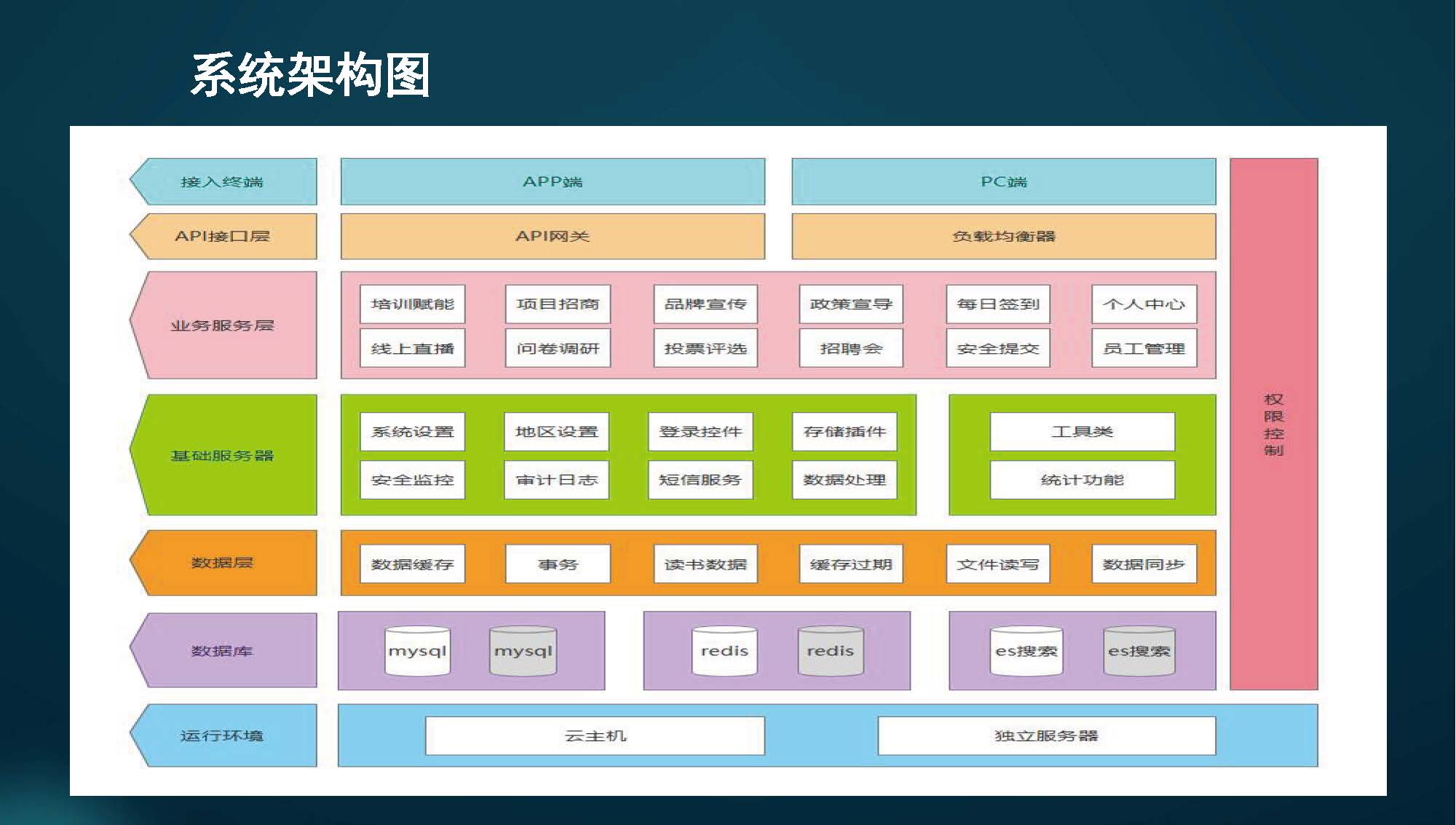Click the 负载均衡器 block
Image resolution: width=1456 pixels, height=825 pixels.
[x=1003, y=236]
